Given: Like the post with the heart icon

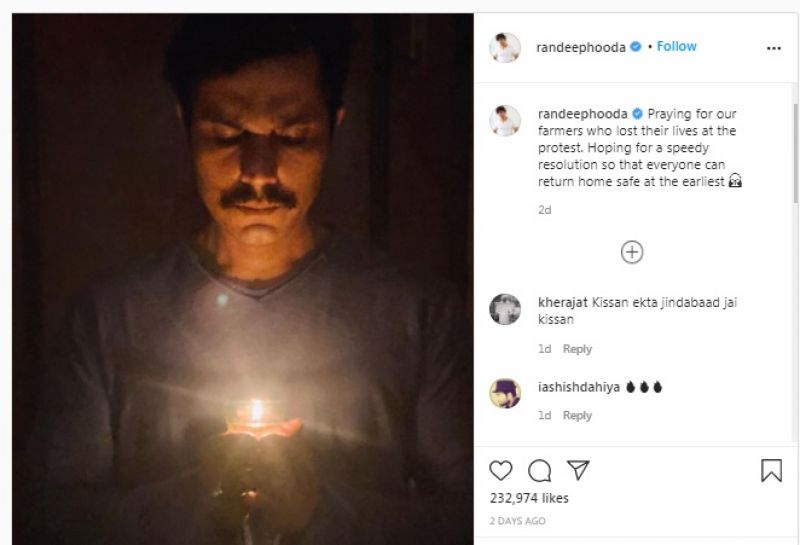Looking at the screenshot, I should 500,470.
